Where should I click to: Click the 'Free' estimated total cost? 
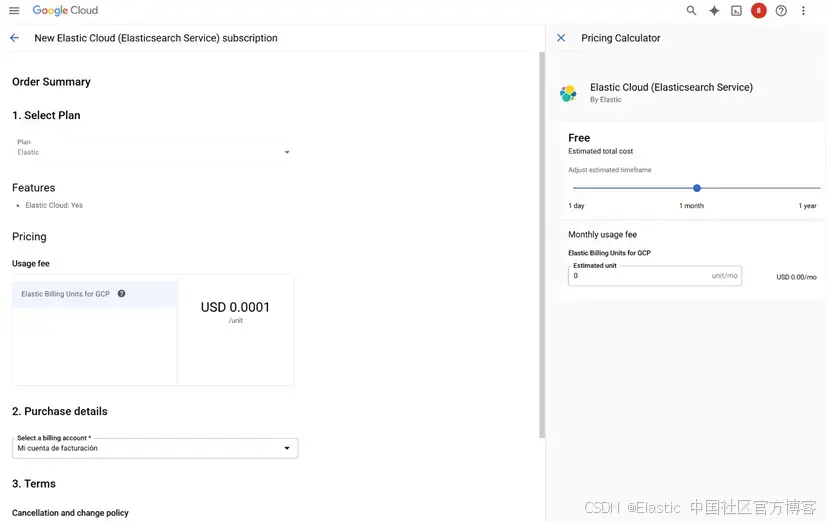[x=579, y=138]
